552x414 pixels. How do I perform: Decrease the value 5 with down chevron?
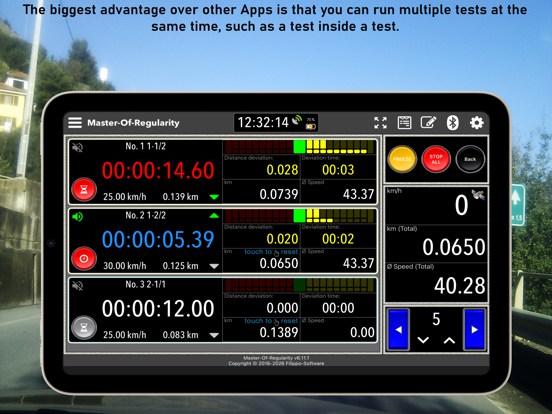[423, 340]
